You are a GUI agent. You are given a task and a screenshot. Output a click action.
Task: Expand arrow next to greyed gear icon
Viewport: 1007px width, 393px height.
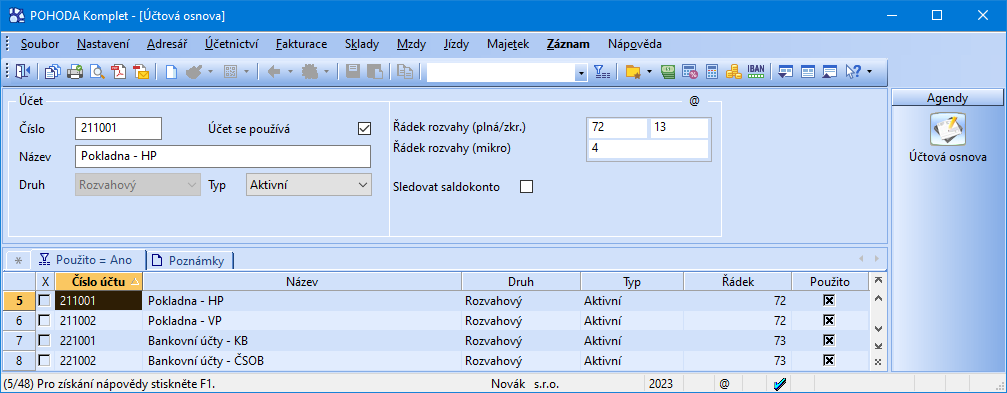point(326,72)
